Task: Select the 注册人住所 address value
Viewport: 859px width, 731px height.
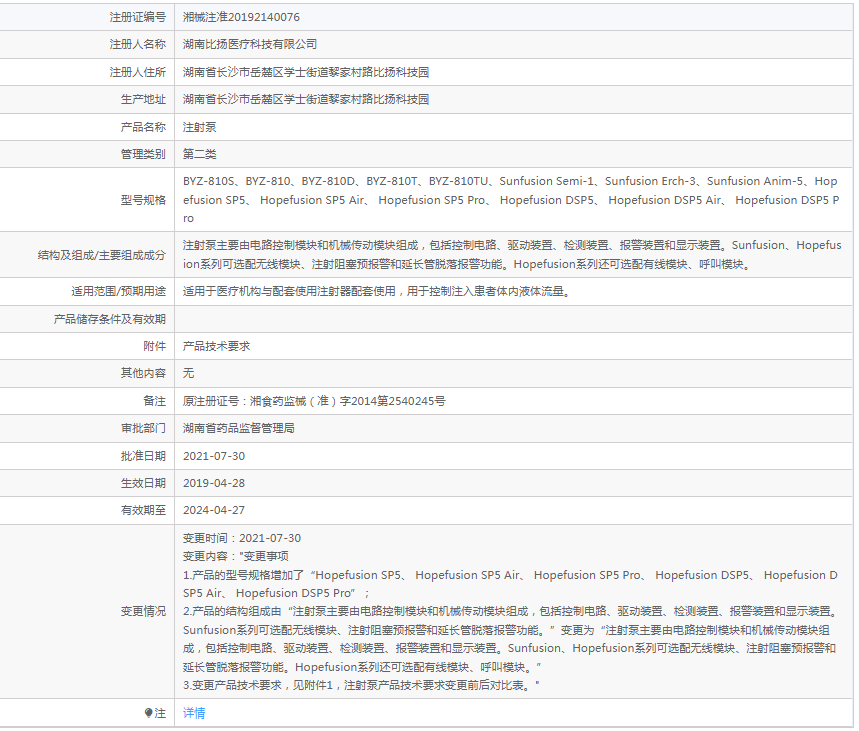Action: click(306, 72)
